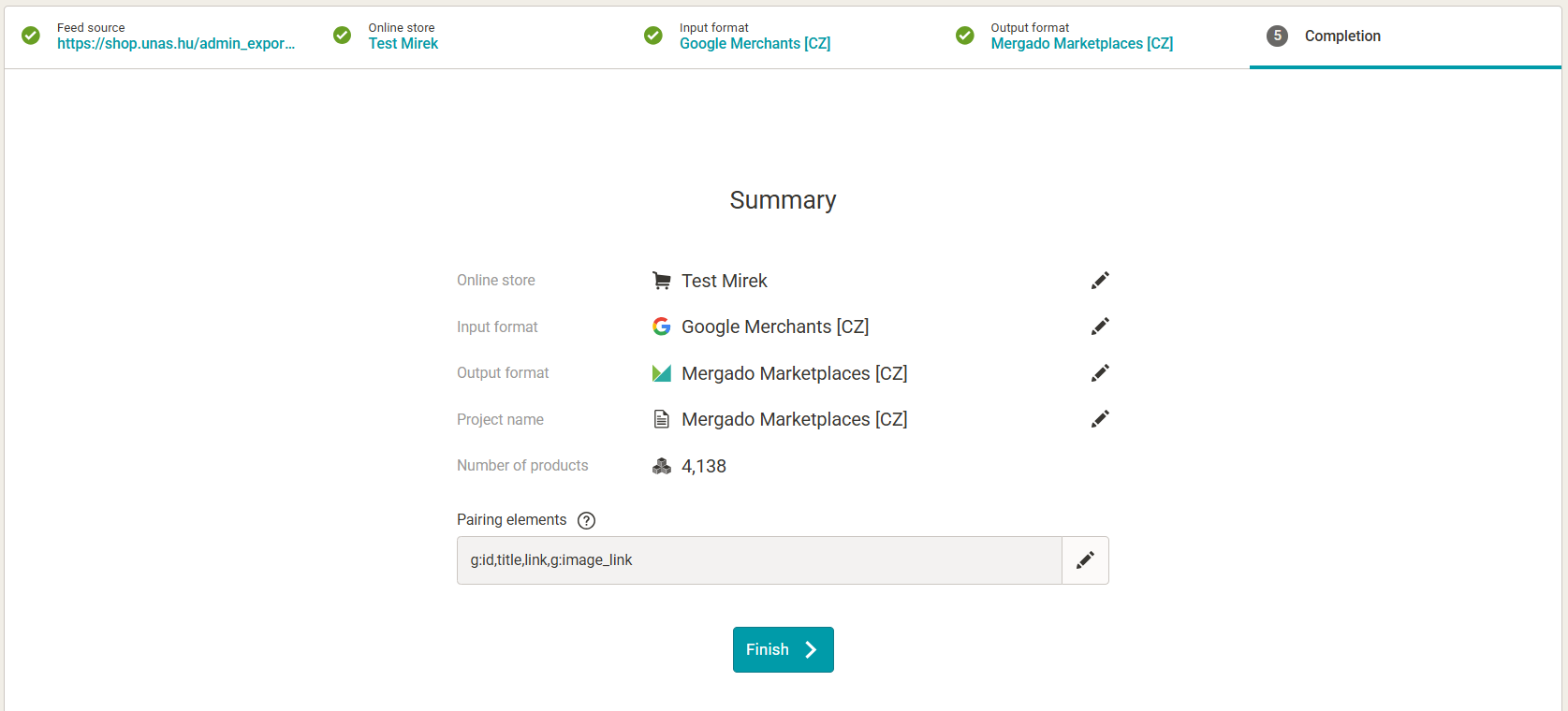
Task: Edit the Output format with pencil icon
Action: point(1100,373)
